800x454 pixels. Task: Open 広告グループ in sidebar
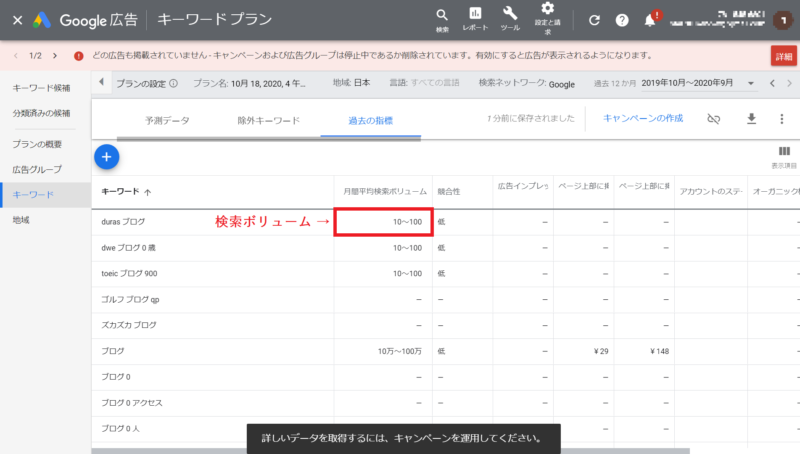(37, 169)
